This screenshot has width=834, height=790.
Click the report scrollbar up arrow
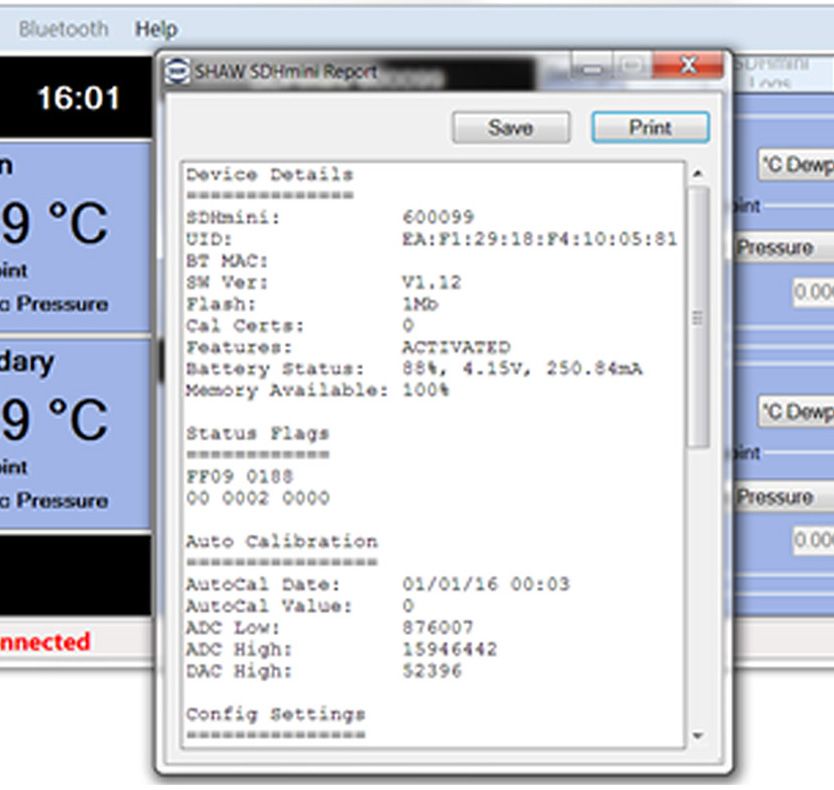click(x=698, y=173)
